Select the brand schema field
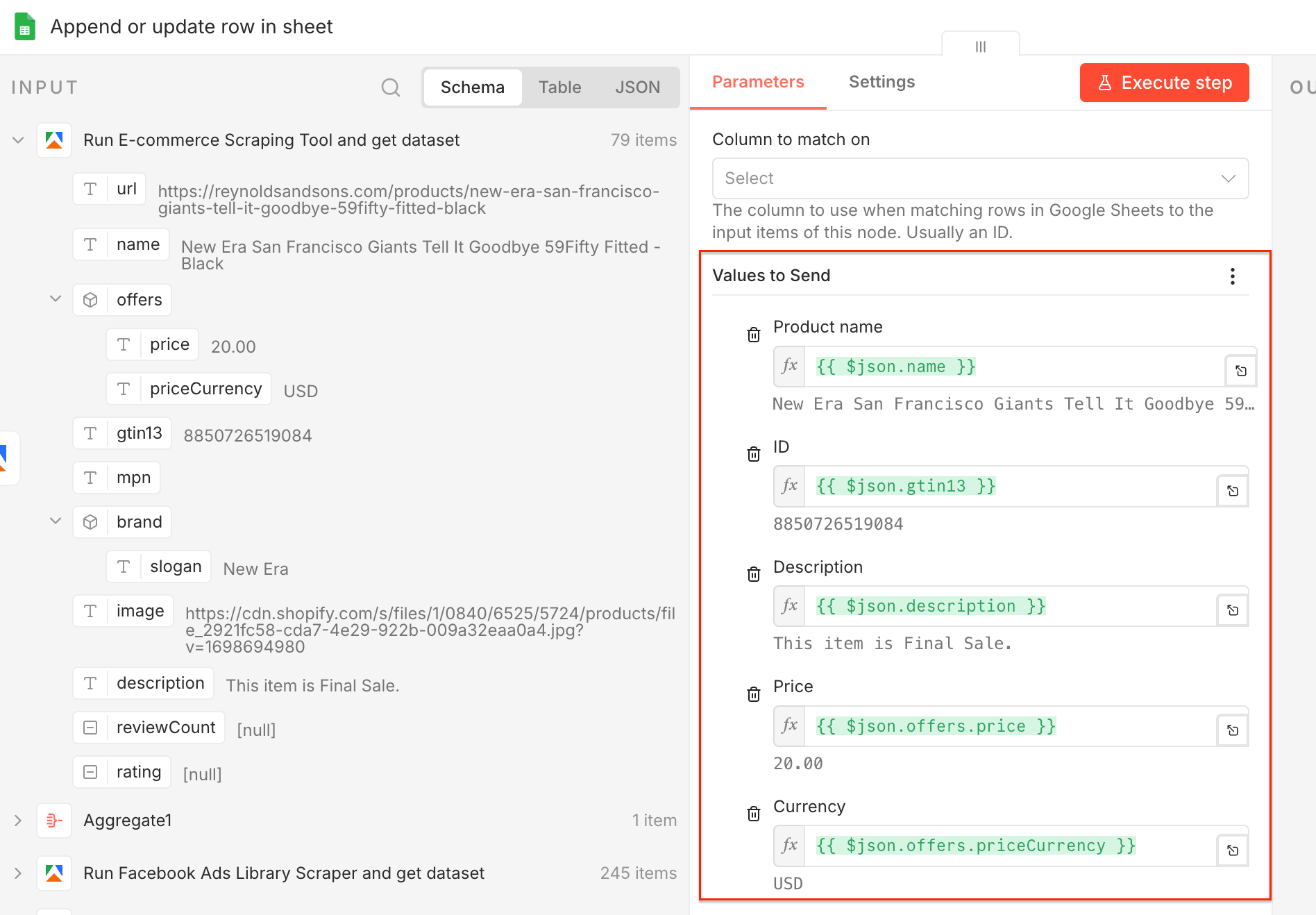This screenshot has width=1316, height=915. click(122, 522)
